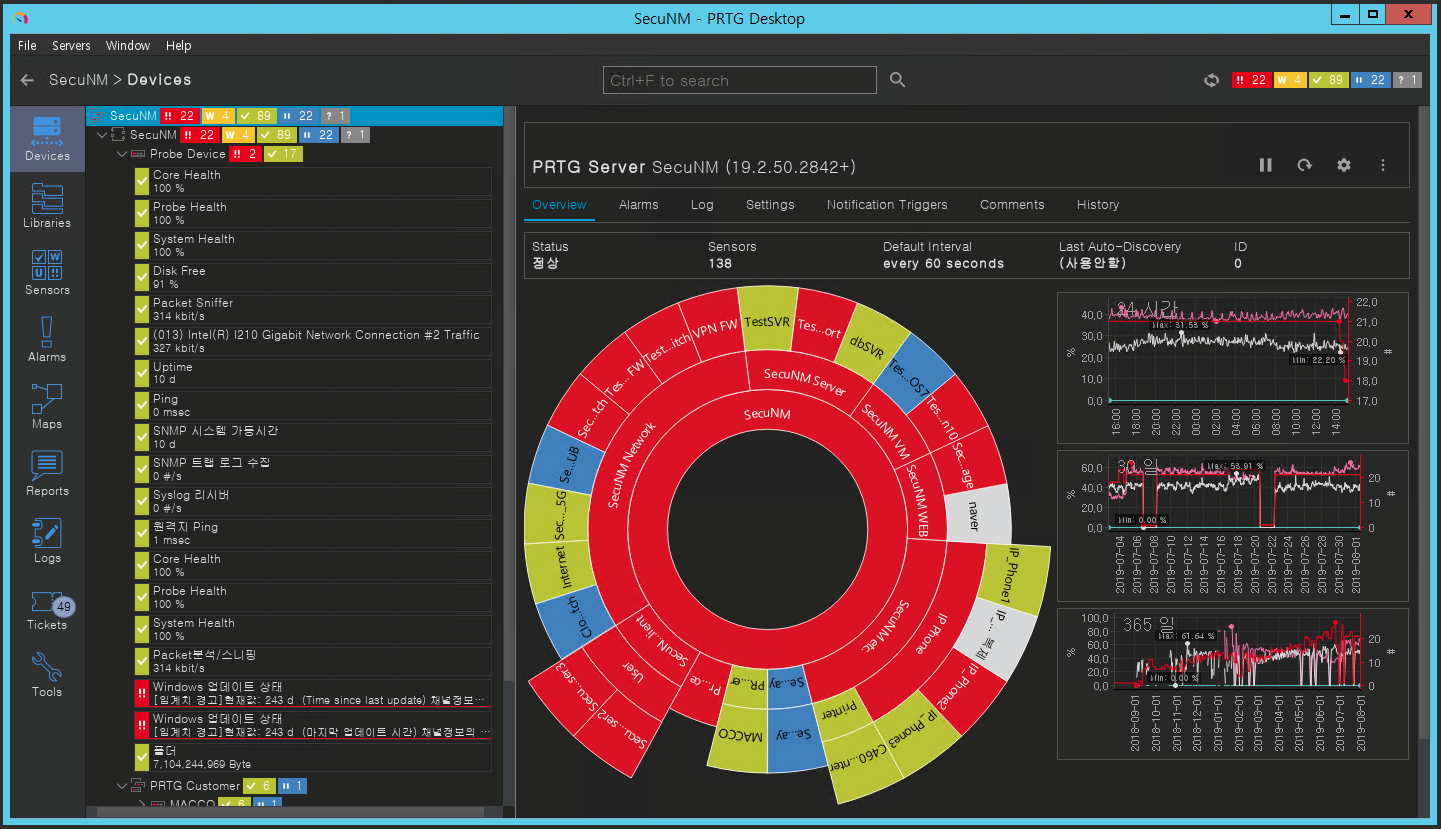Switch to the Settings tab
This screenshot has height=829, width=1441.
coord(770,204)
